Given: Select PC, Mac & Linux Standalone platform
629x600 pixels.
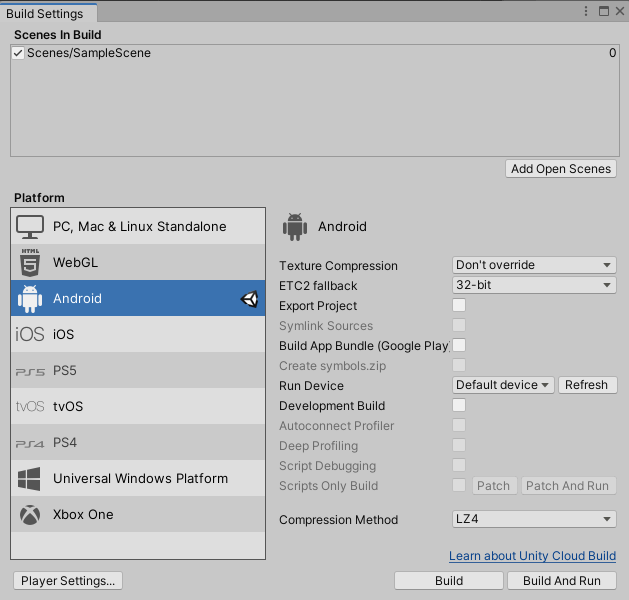Looking at the screenshot, I should click(x=138, y=227).
